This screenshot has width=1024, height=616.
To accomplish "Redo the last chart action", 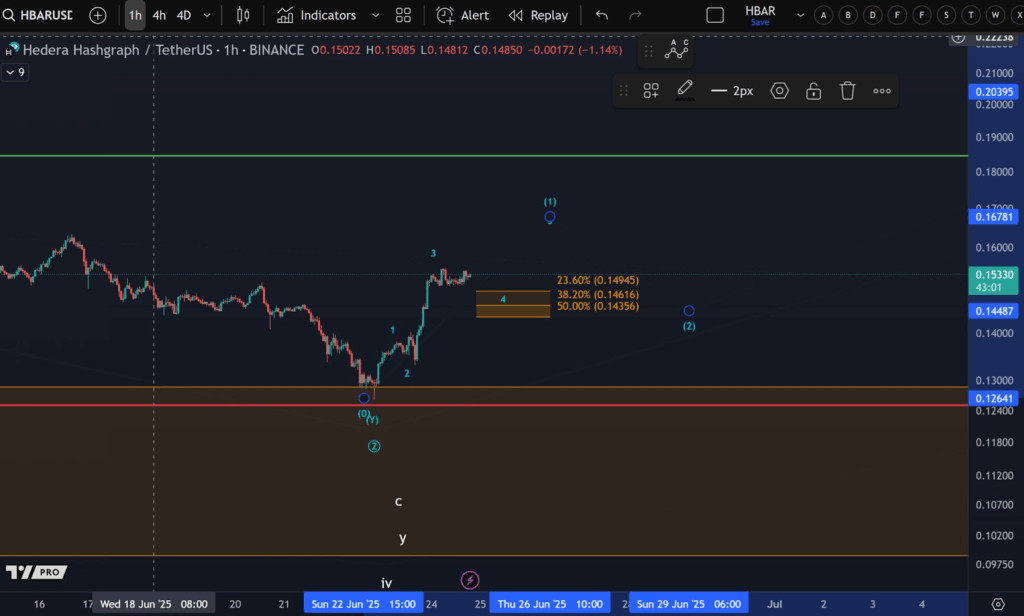I will 635,15.
